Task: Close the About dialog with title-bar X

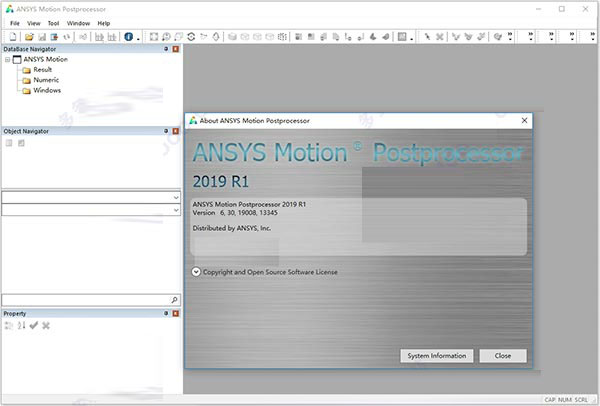Action: pyautogui.click(x=524, y=121)
